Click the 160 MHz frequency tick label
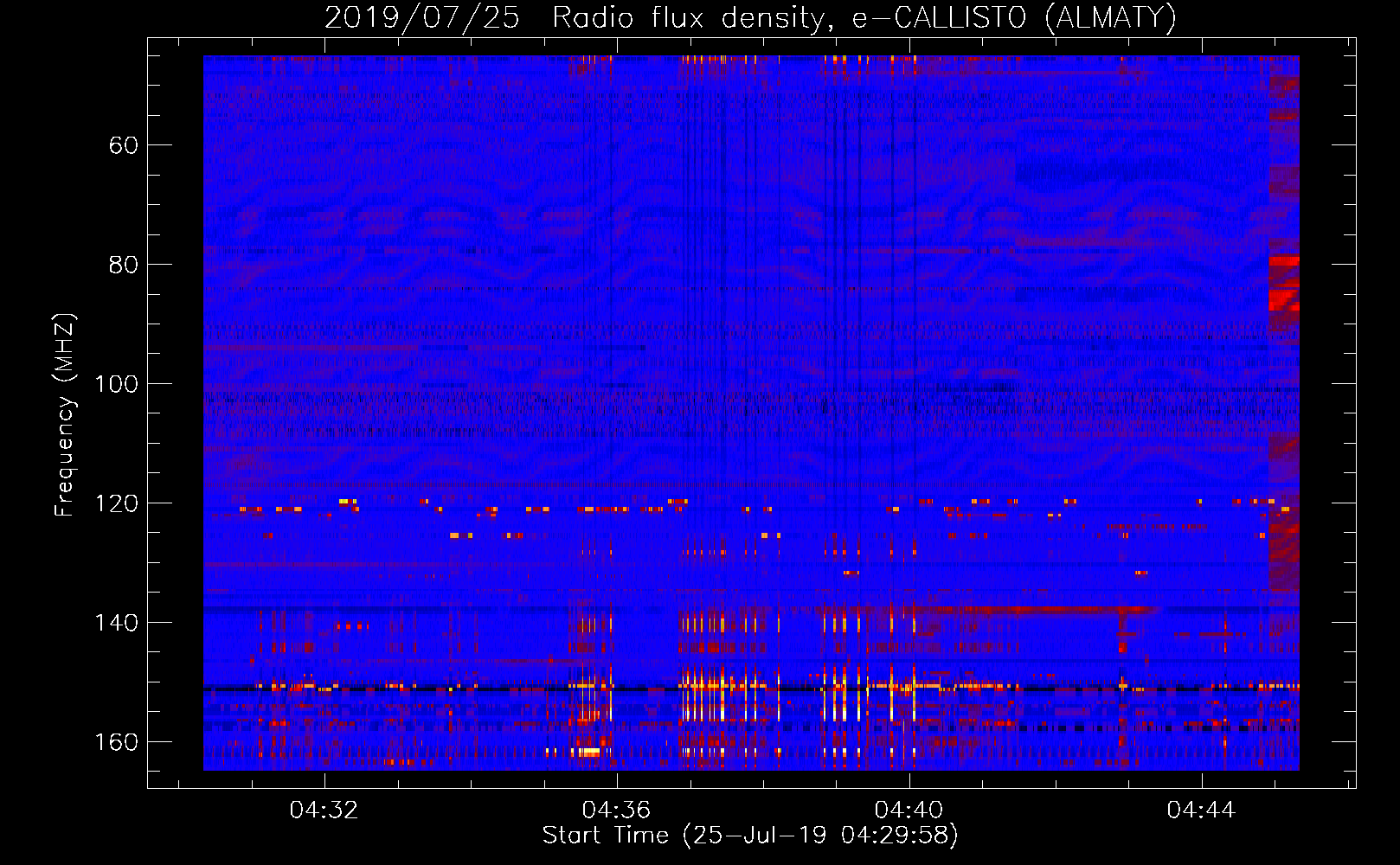This screenshot has height=865, width=1400. [117, 742]
